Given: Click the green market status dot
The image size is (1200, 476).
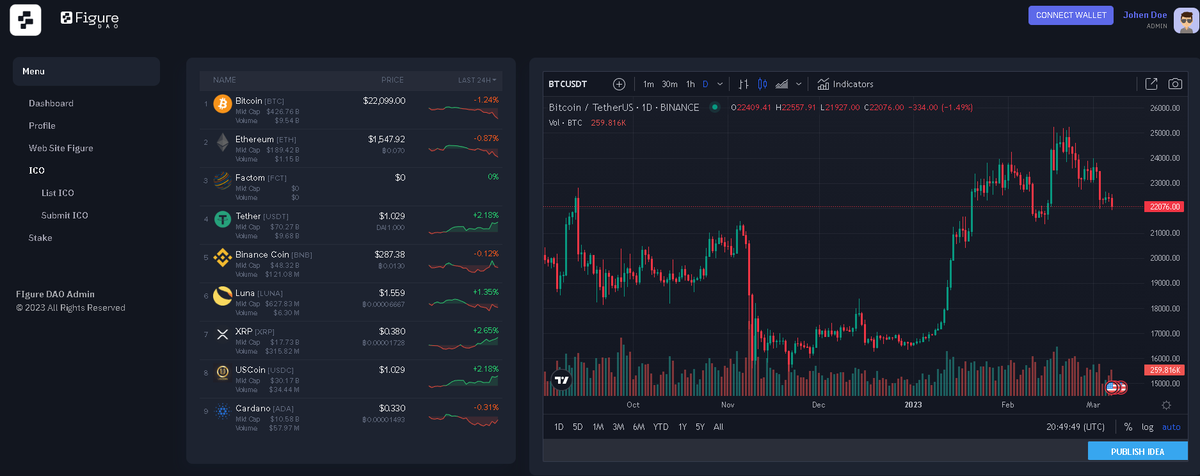Looking at the screenshot, I should (714, 107).
